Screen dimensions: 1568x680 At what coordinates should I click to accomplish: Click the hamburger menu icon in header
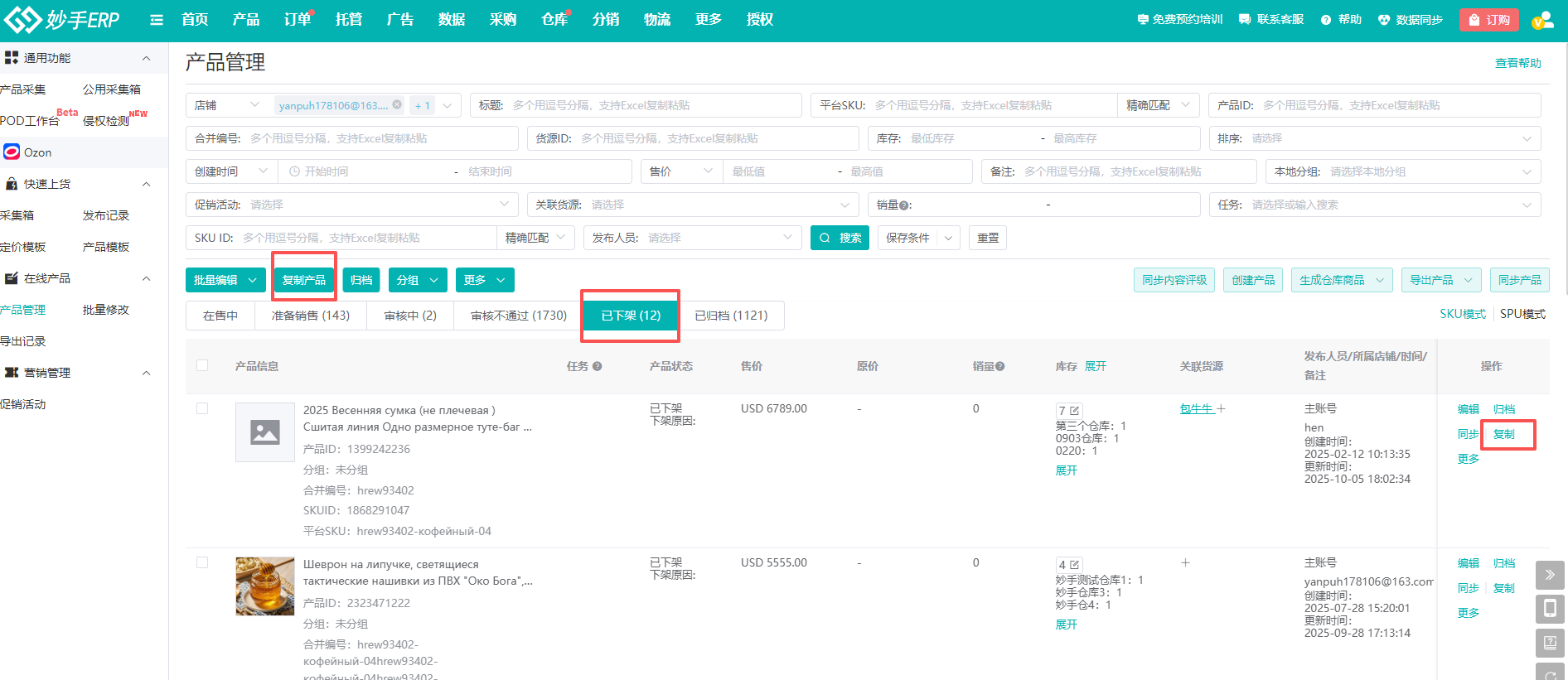156,20
